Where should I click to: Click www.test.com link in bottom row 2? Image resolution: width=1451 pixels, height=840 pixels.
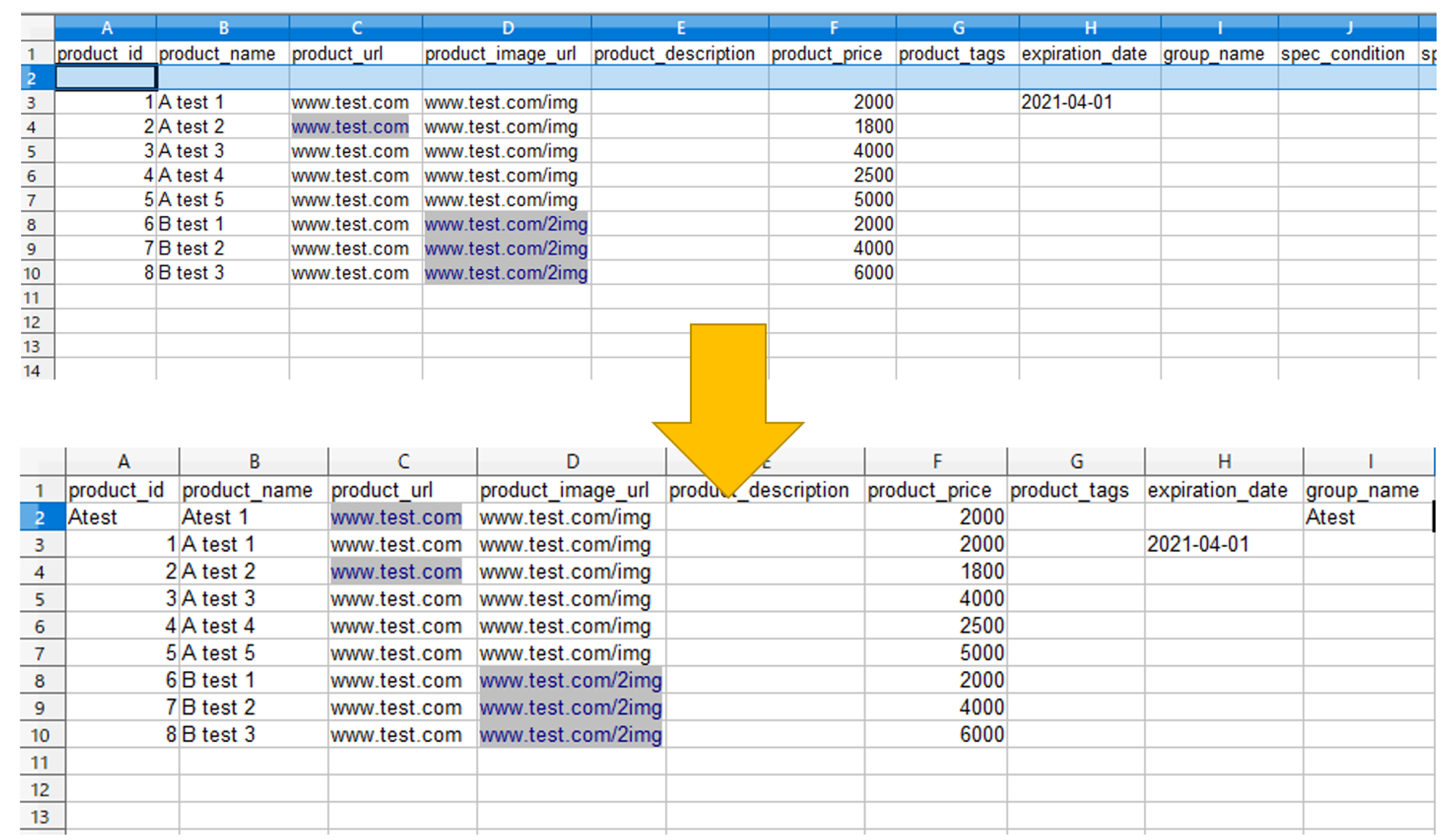[396, 517]
